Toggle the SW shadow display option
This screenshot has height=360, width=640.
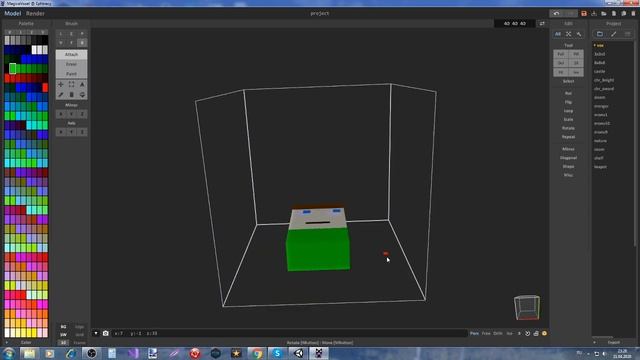coord(63,335)
